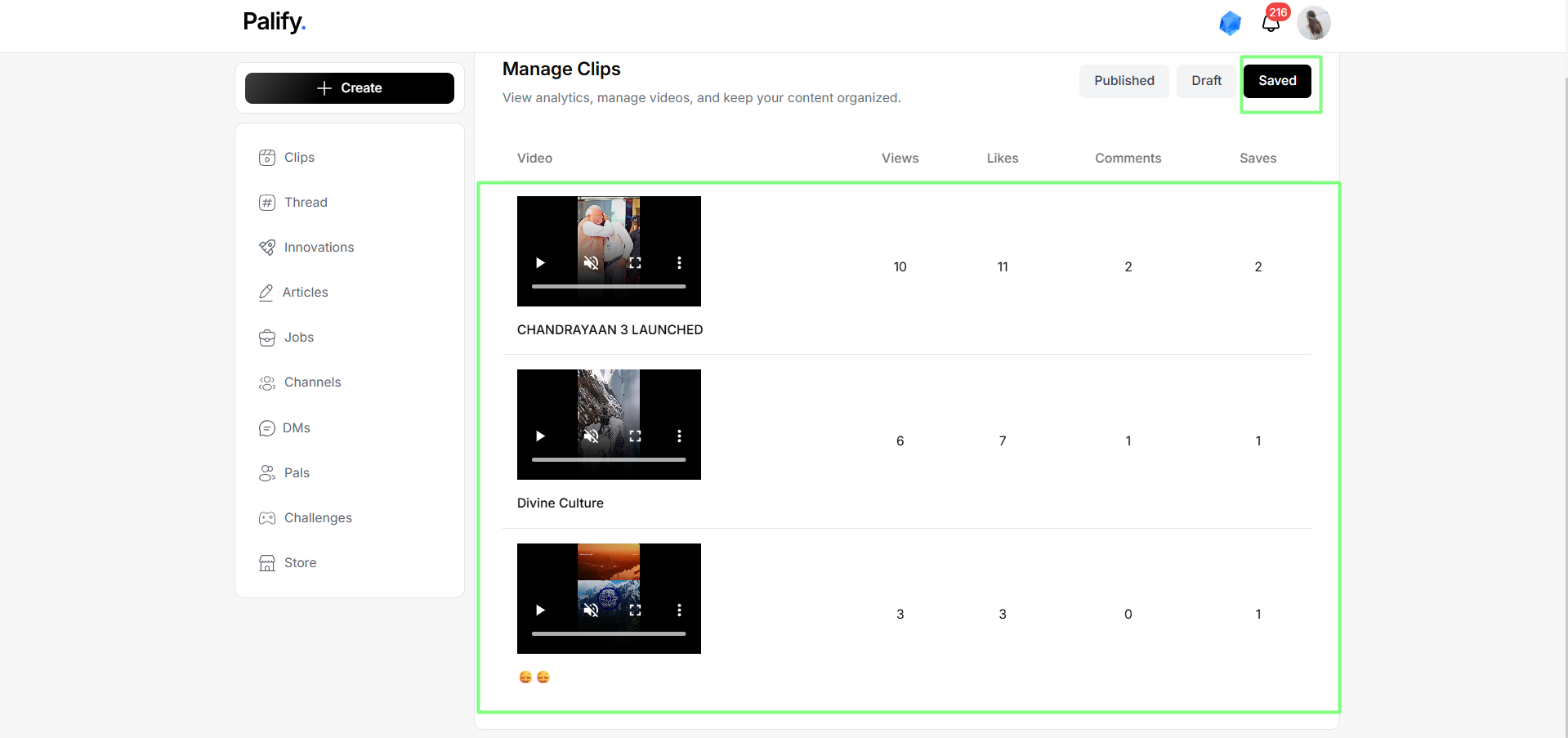1568x738 pixels.
Task: Fullscreen the CHANDRAYAAN 3 LAUNCHED video
Action: [x=635, y=262]
